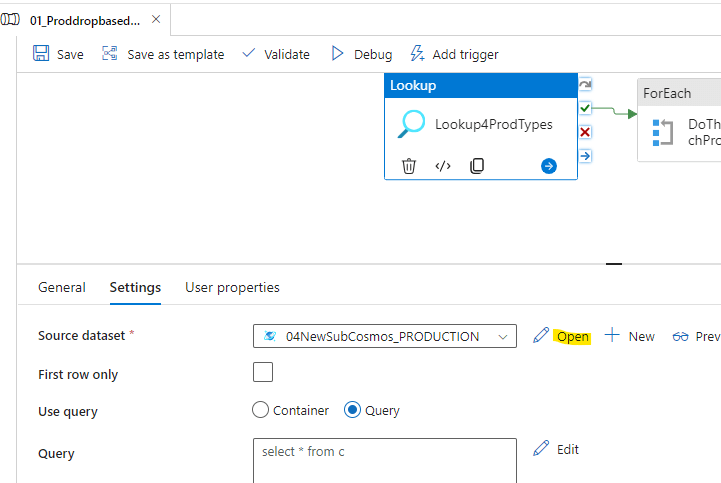The width and height of the screenshot is (721, 483).
Task: Switch to the General tab
Action: point(62,287)
